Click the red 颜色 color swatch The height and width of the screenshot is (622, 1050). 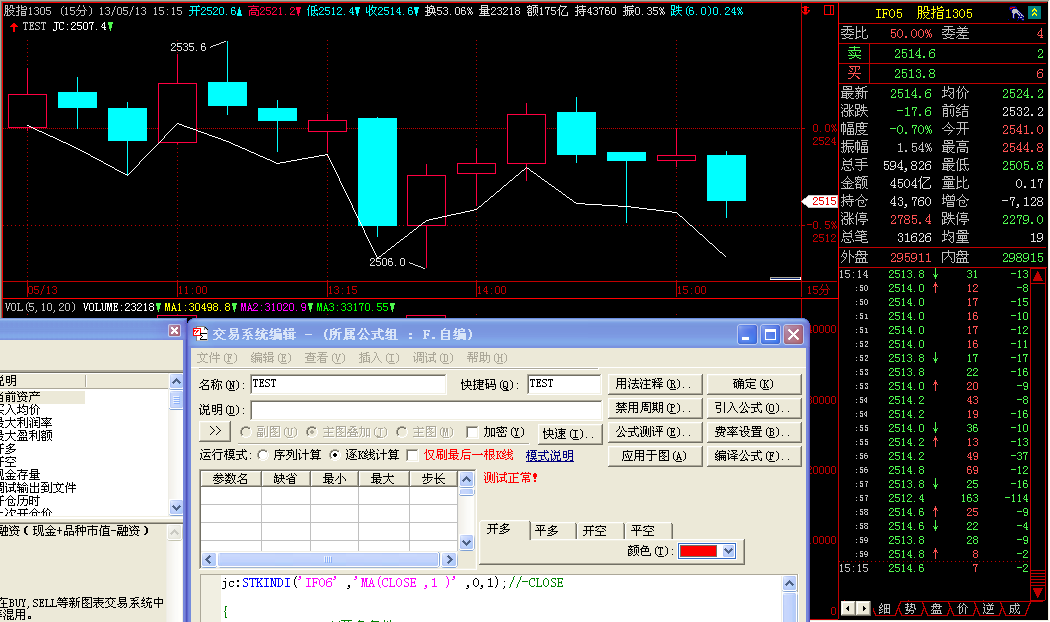click(x=698, y=551)
